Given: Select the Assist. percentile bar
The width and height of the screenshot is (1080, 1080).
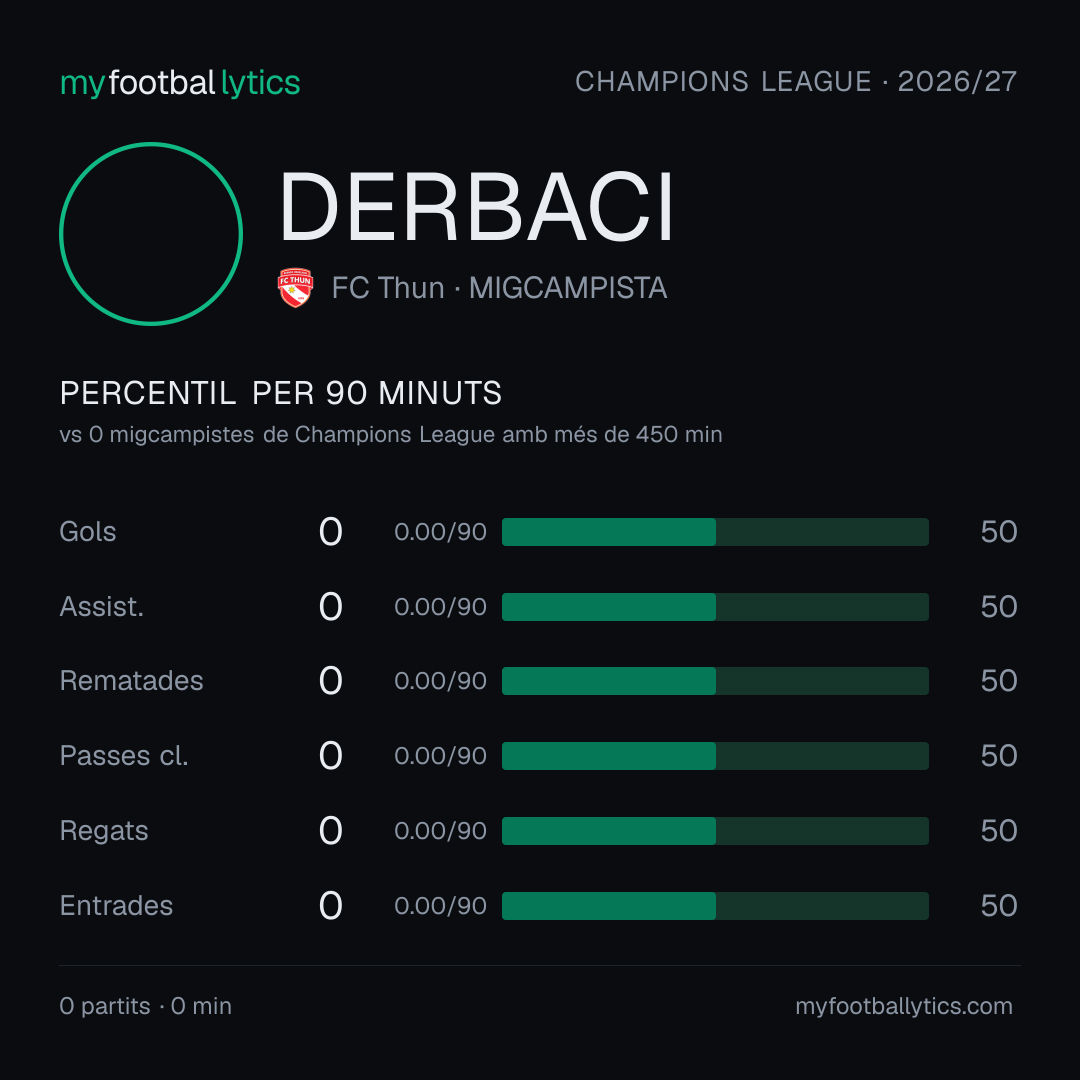Looking at the screenshot, I should click(715, 607).
